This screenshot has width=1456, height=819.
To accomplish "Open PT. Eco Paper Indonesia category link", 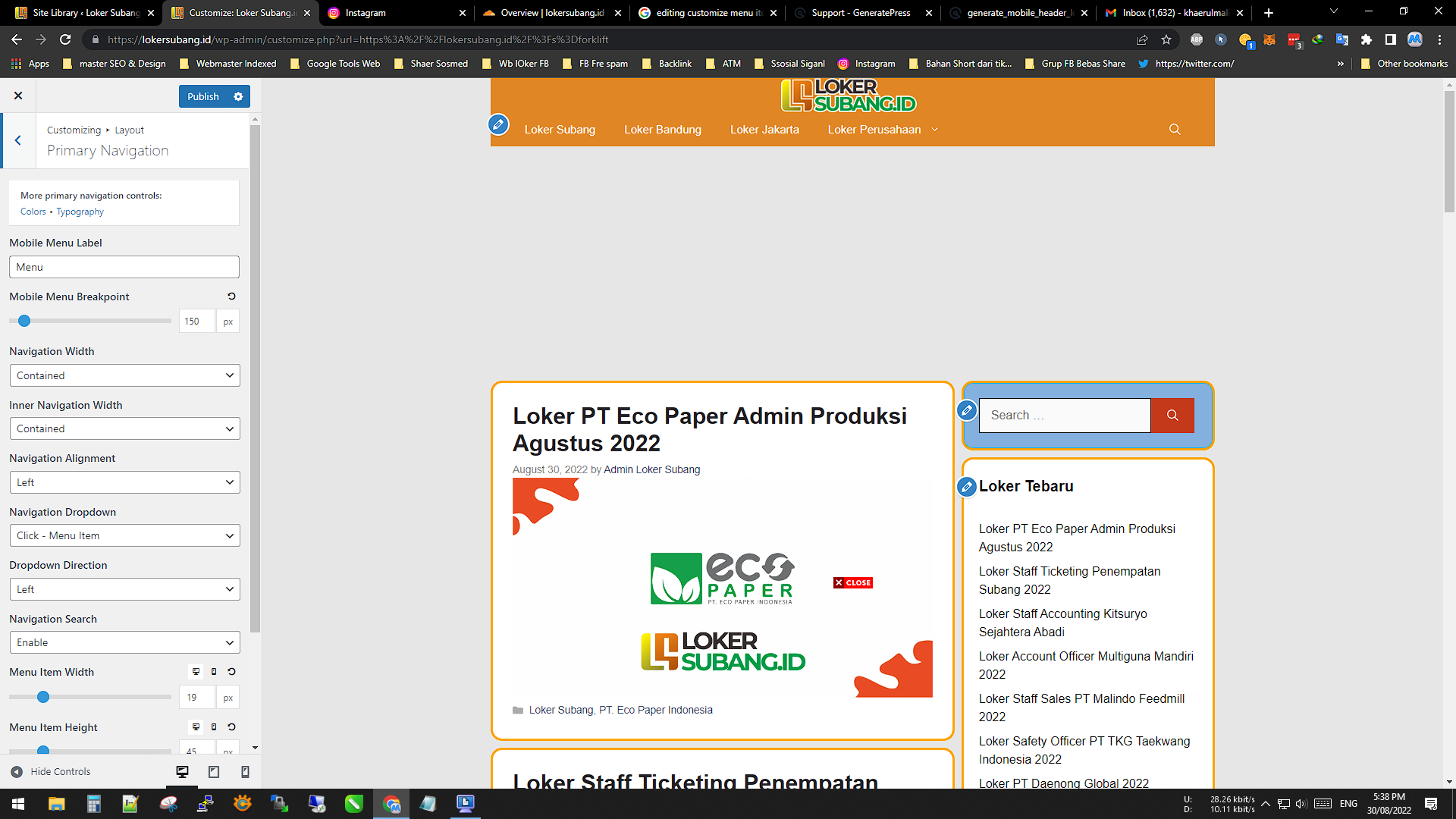I will [x=656, y=710].
